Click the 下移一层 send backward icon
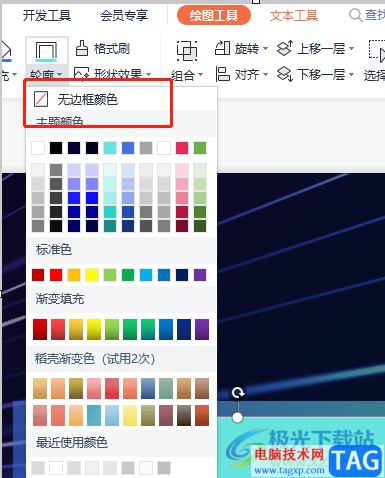The height and width of the screenshot is (478, 385). coord(285,74)
